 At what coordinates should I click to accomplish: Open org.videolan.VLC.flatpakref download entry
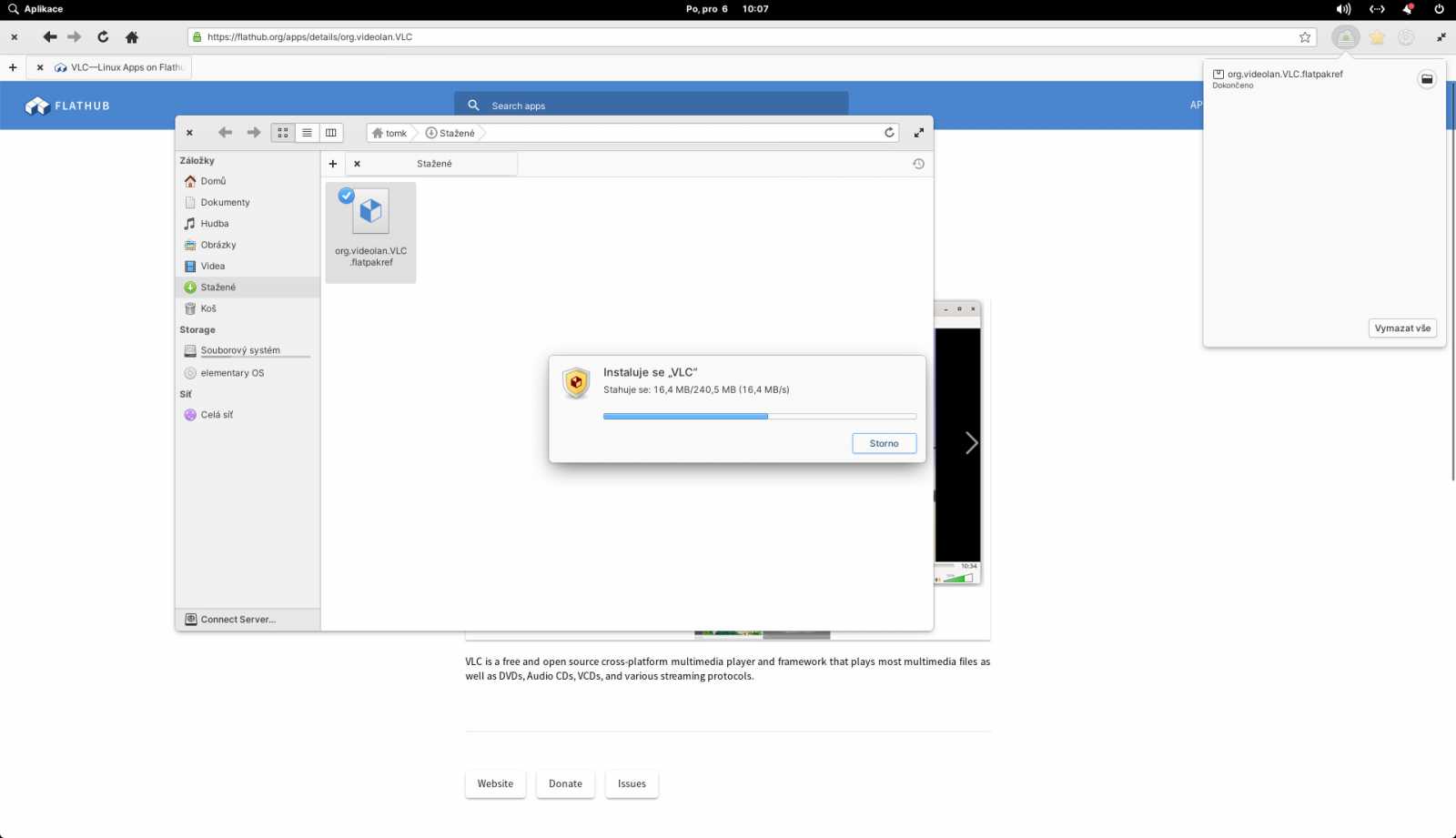(x=1278, y=79)
